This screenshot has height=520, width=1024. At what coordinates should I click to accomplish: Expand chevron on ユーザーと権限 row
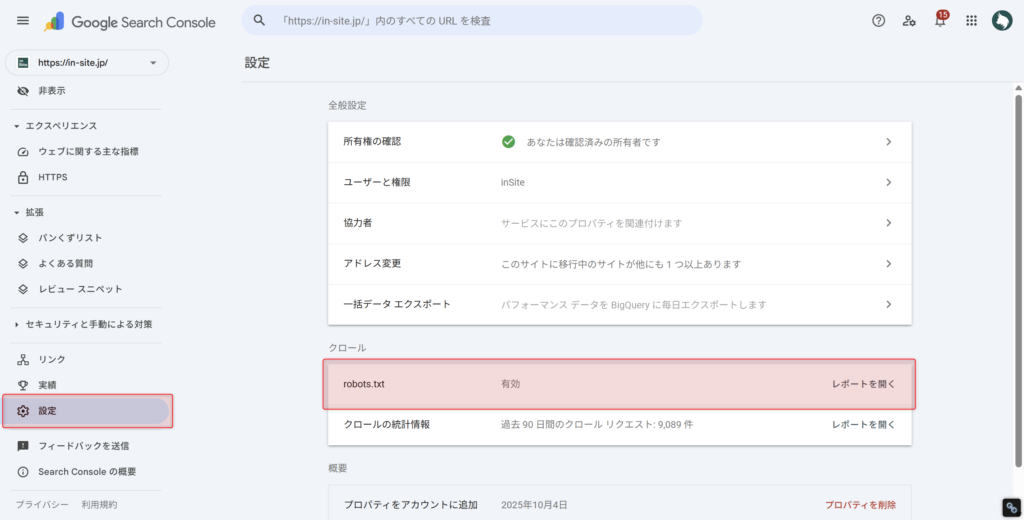tap(889, 182)
